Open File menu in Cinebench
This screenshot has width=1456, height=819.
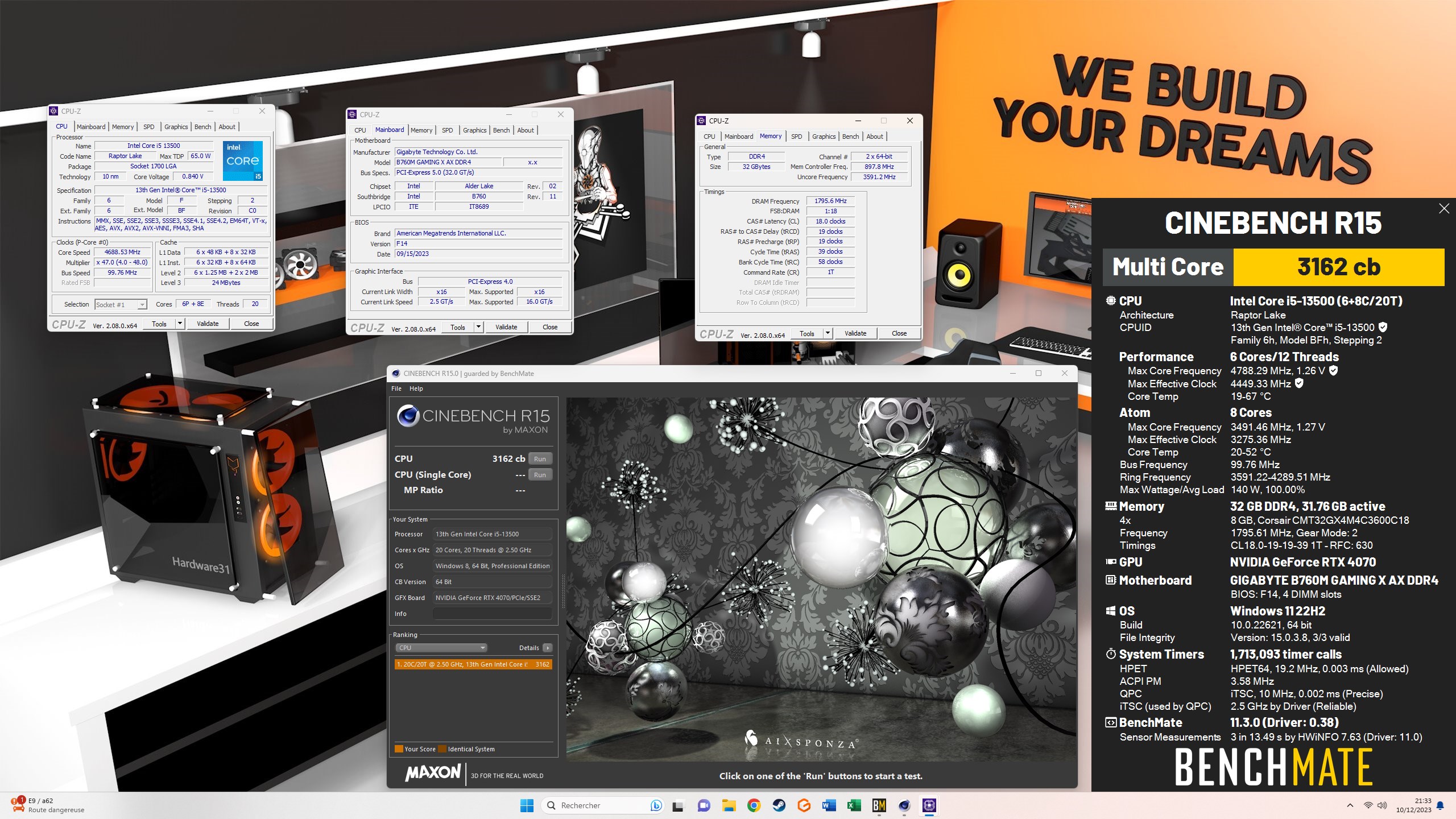tap(396, 388)
